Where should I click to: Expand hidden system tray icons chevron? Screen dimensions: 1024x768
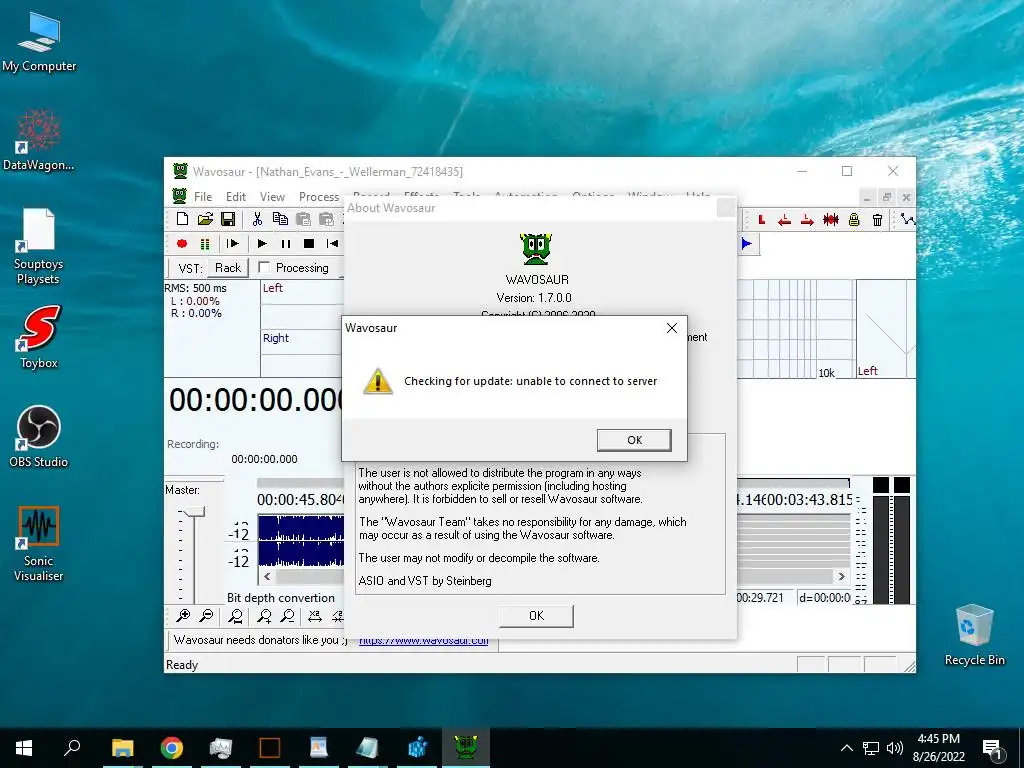tap(846, 748)
